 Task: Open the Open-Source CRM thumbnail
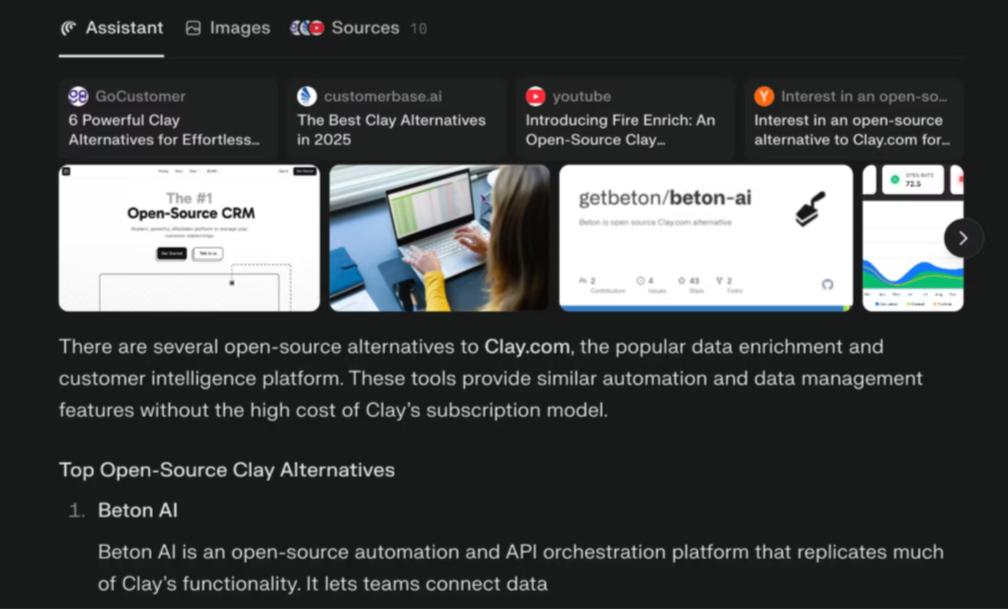[x=189, y=237]
